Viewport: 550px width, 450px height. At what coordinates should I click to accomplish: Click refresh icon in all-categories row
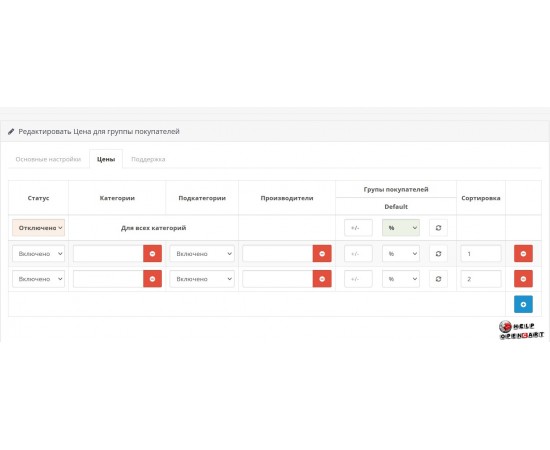coord(438,228)
